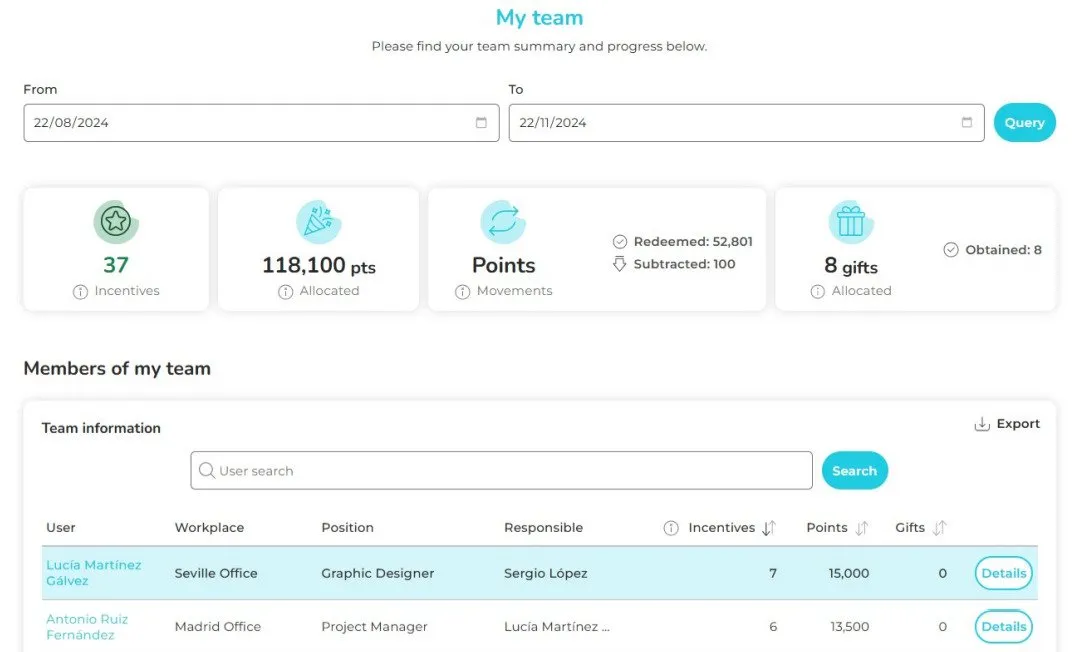1075x652 pixels.
Task: Sort table by Points column arrows
Action: [862, 528]
